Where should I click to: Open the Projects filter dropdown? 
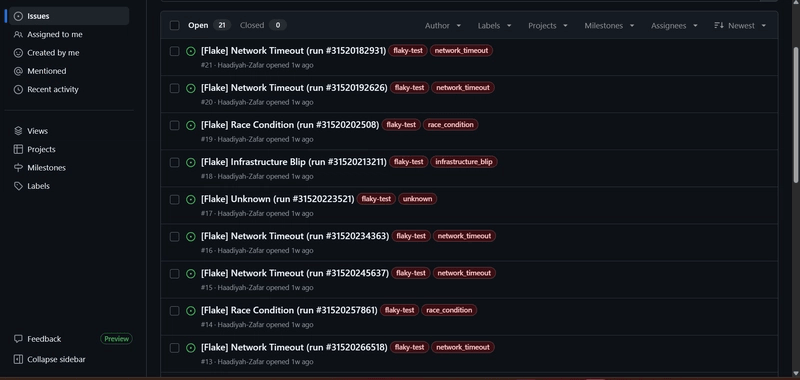point(548,26)
